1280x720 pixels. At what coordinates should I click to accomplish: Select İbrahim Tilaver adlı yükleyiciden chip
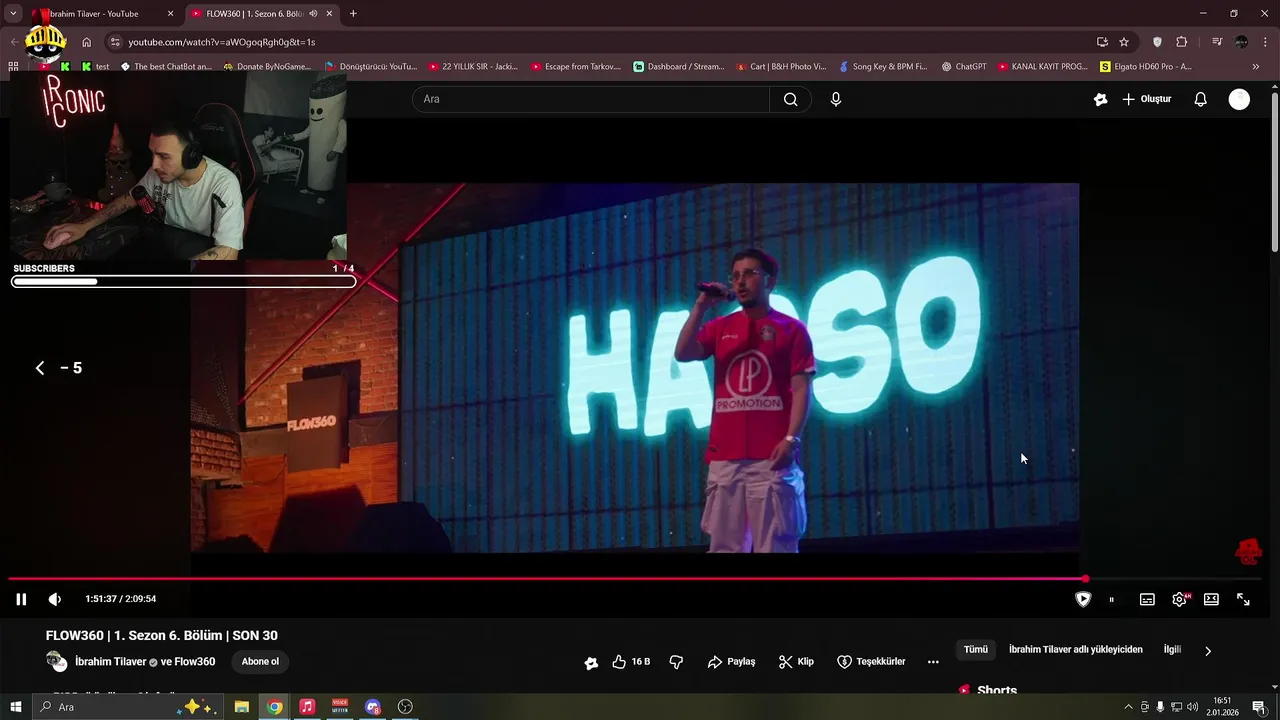pos(1075,650)
